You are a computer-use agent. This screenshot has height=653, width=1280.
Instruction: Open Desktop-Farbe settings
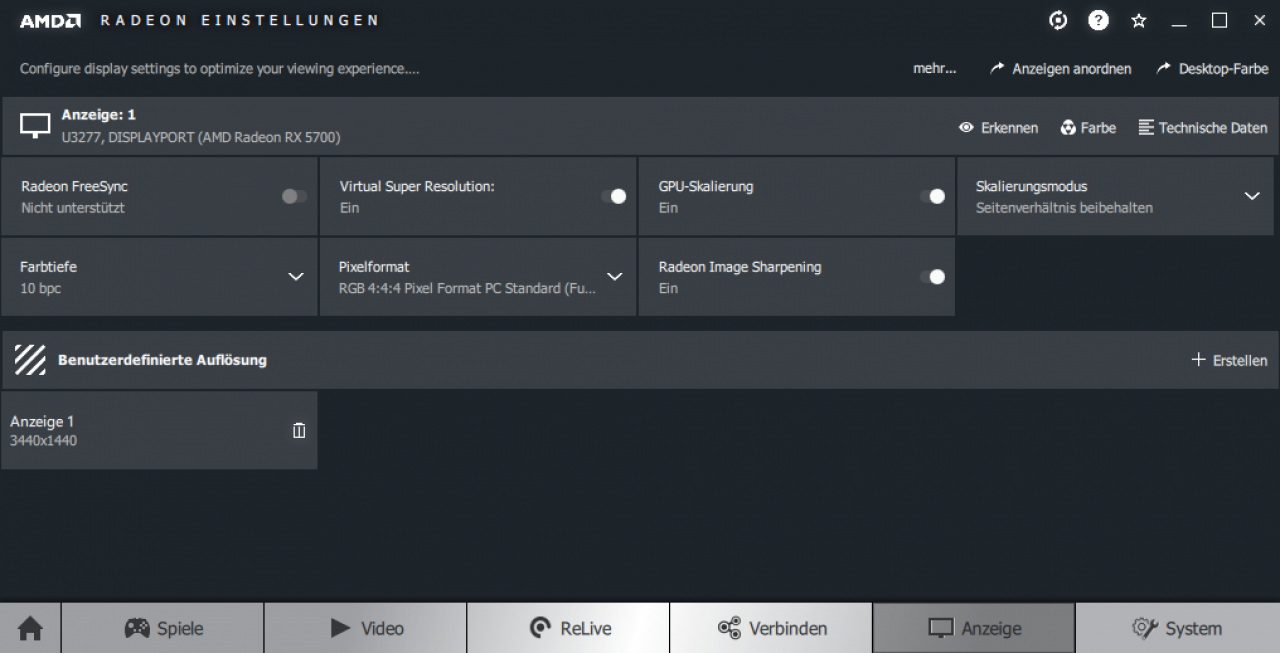pos(1224,69)
